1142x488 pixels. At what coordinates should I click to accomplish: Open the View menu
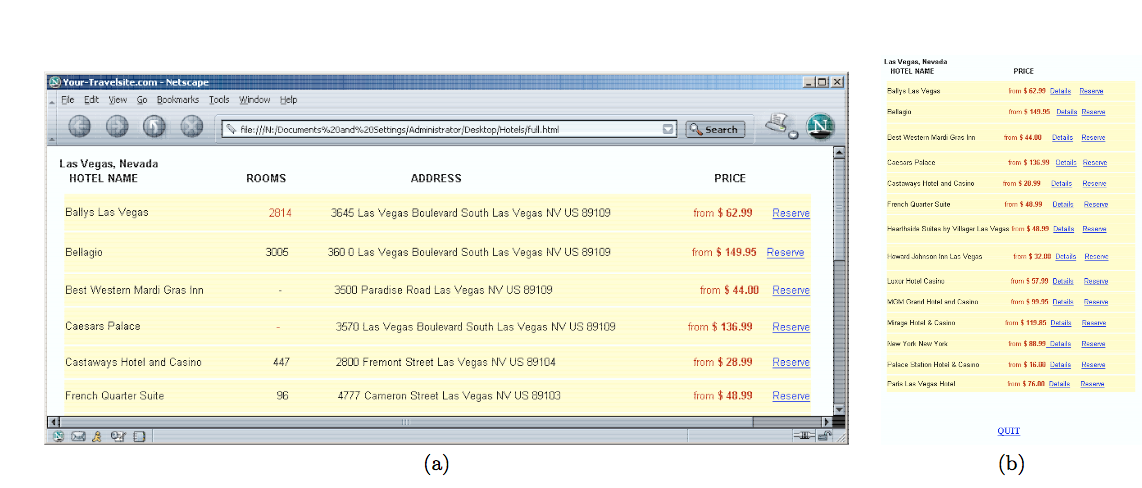(117, 100)
